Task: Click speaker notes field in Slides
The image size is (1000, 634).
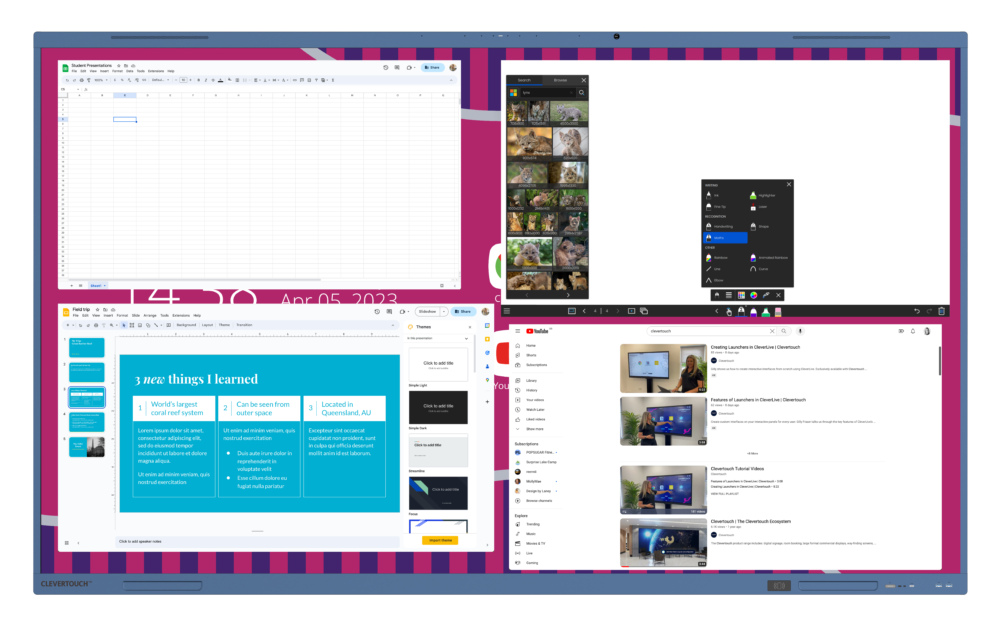Action: click(x=257, y=541)
